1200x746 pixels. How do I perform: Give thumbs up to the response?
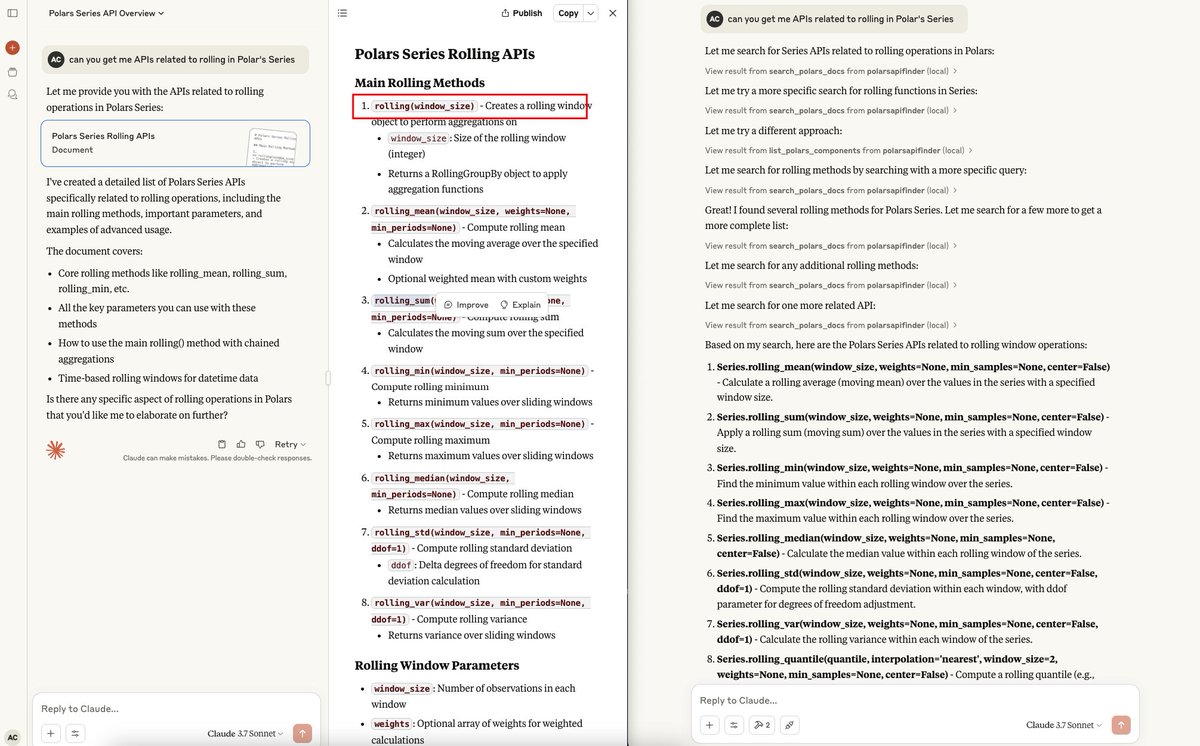coord(241,444)
